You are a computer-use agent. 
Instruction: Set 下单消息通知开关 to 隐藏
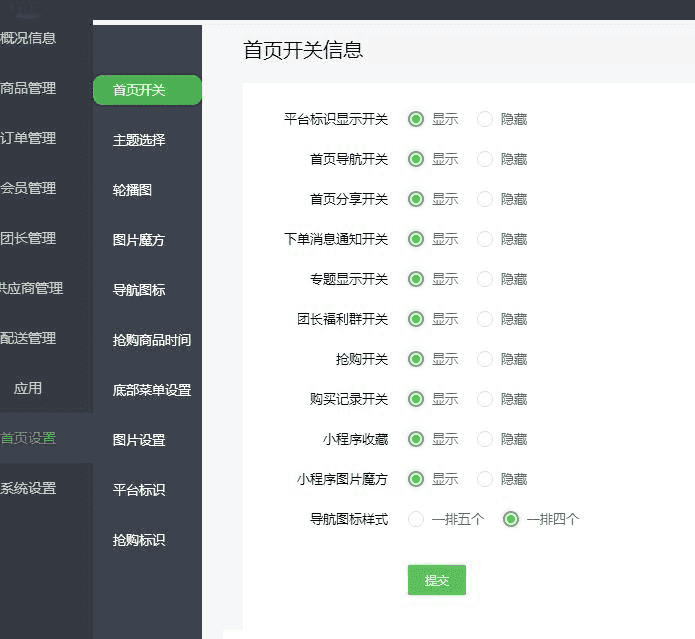(x=485, y=239)
